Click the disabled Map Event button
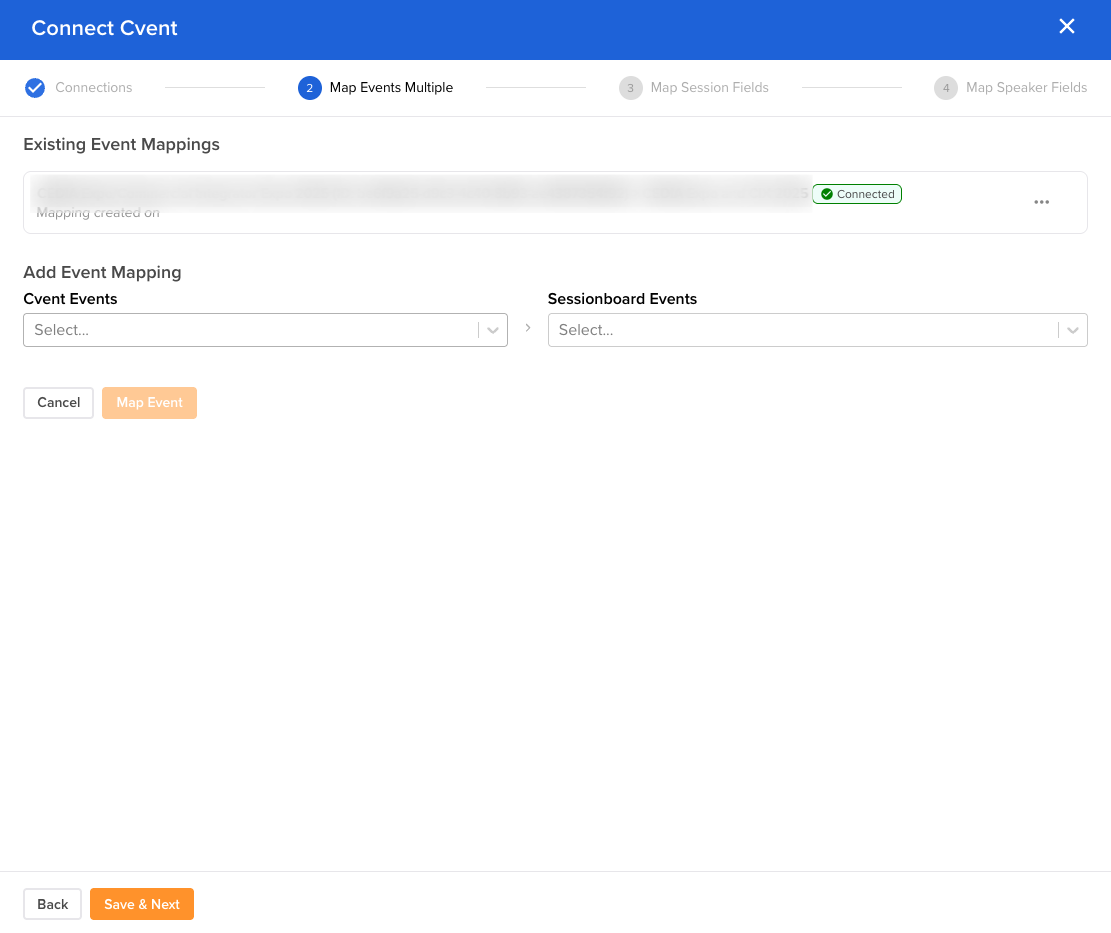 [x=149, y=402]
